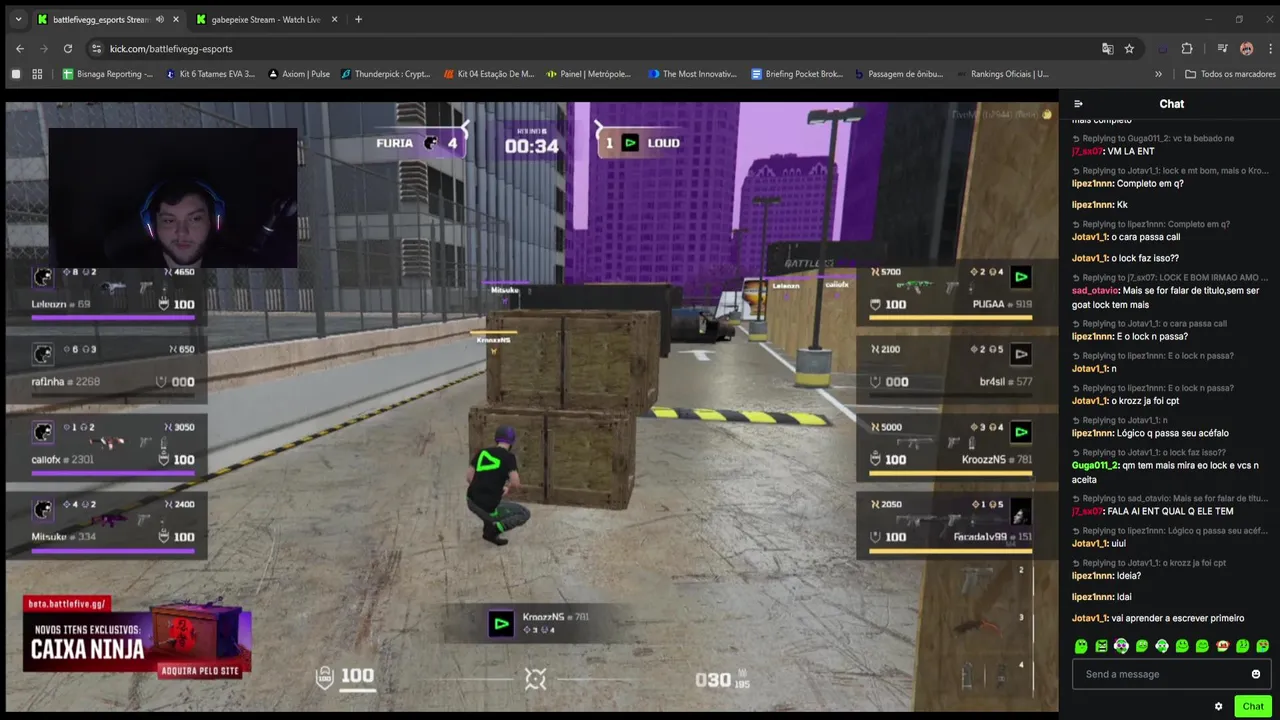
Task: Switch to the gabepeixe Stream tab
Action: tap(265, 19)
